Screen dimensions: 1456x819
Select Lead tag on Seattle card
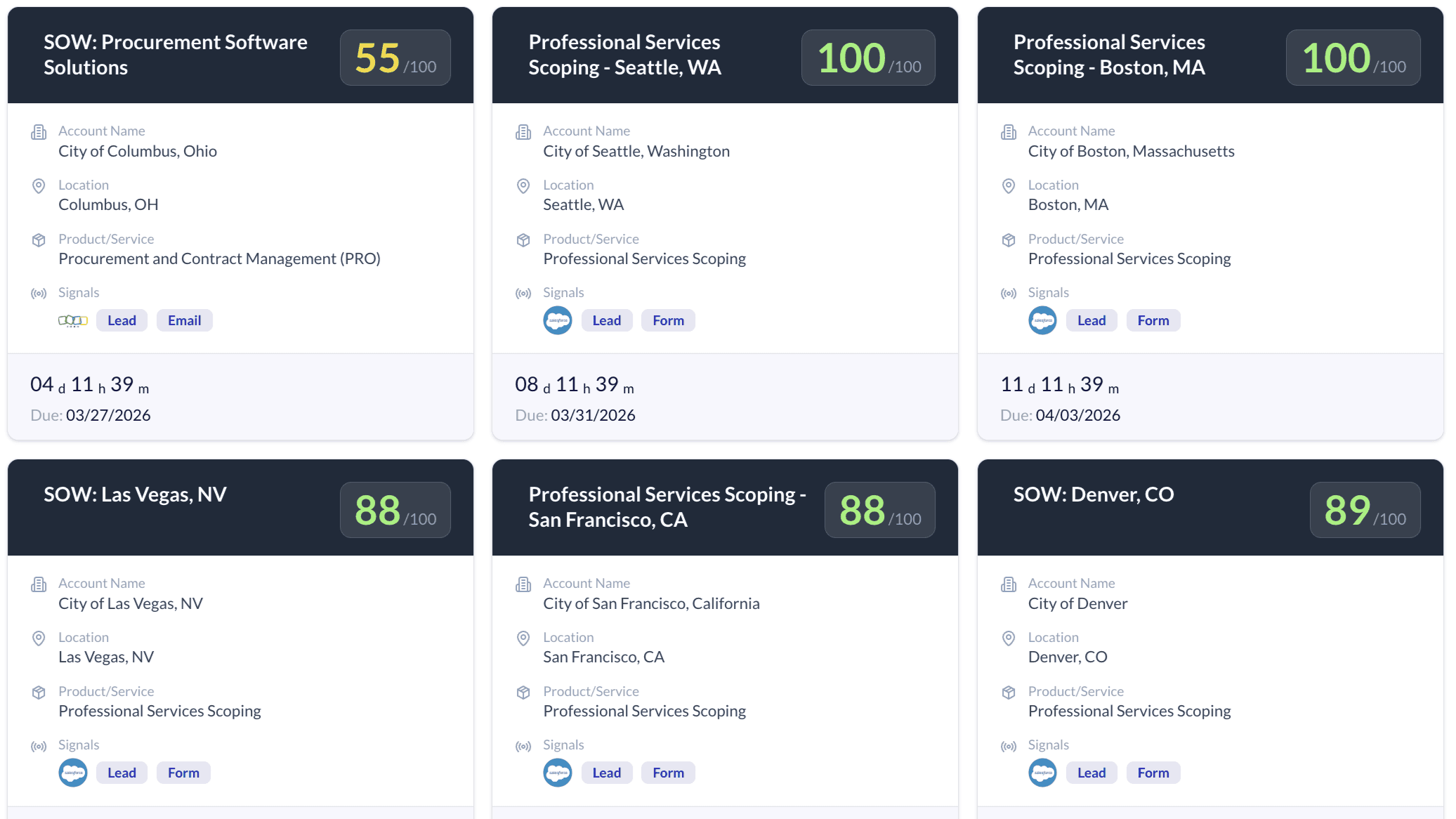pos(606,320)
